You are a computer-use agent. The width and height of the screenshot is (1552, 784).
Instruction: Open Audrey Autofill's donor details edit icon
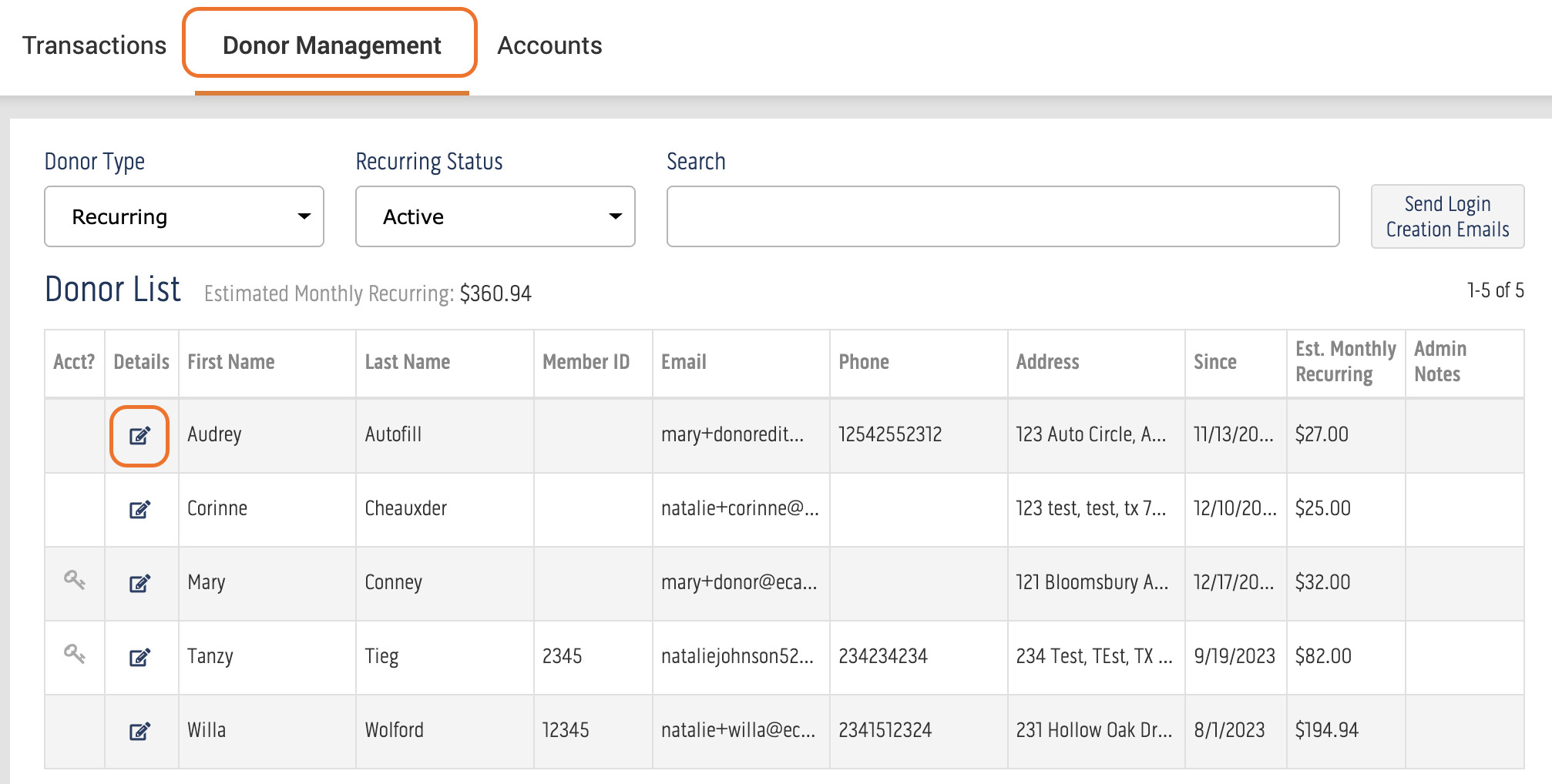pos(139,436)
